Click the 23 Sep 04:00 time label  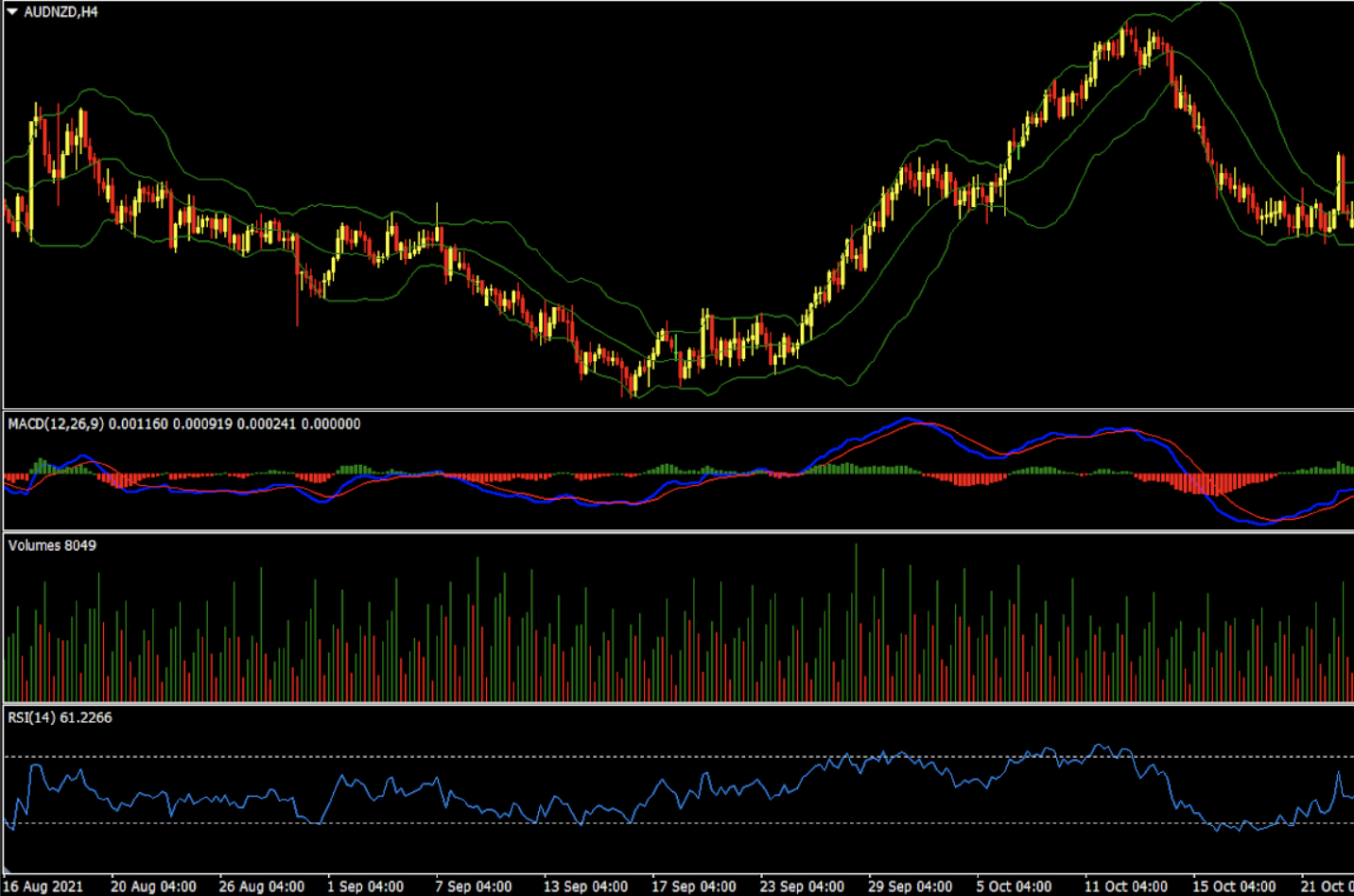click(802, 886)
